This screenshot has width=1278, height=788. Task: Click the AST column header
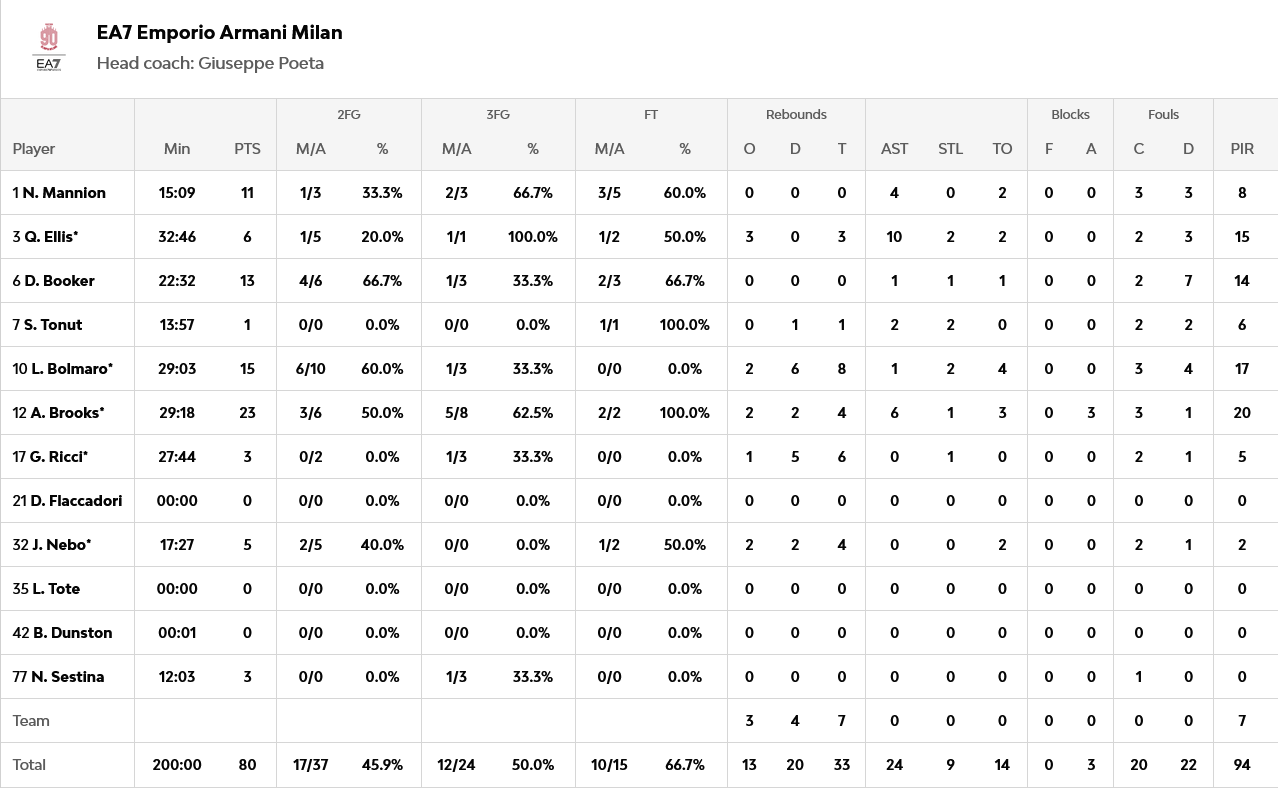click(x=894, y=149)
